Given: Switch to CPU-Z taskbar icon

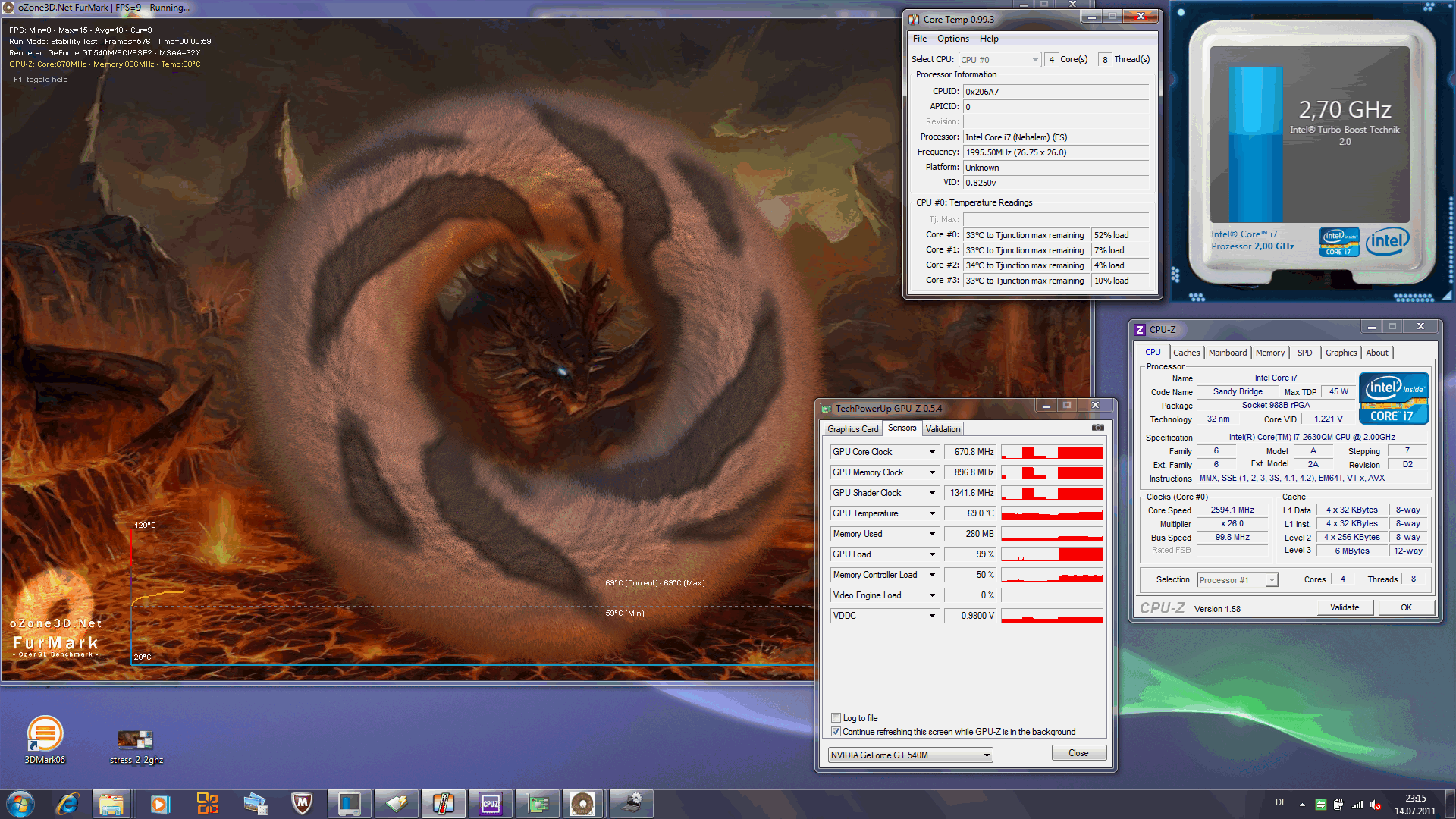Looking at the screenshot, I should click(x=490, y=803).
